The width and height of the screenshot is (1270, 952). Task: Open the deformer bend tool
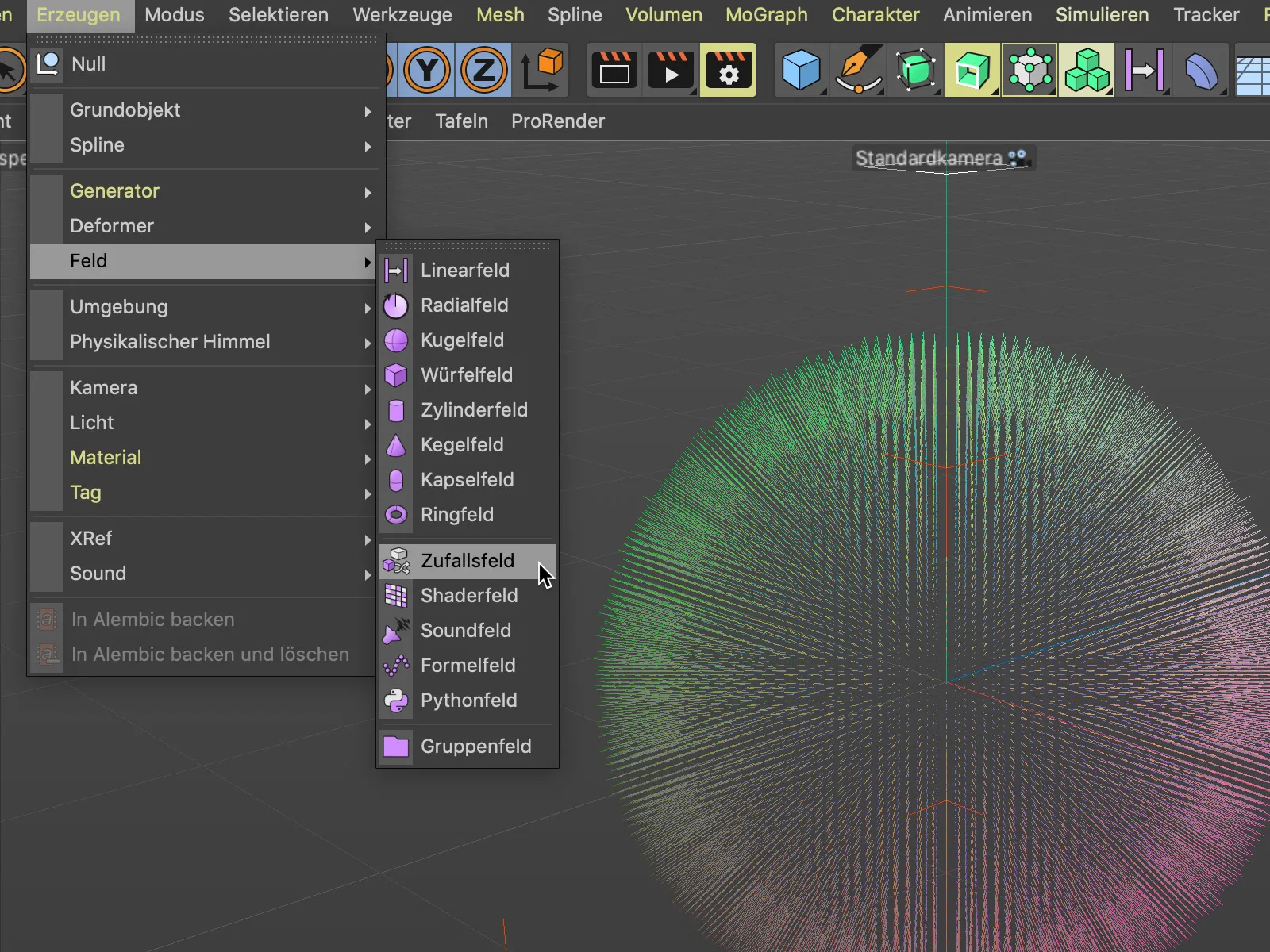tap(1201, 71)
